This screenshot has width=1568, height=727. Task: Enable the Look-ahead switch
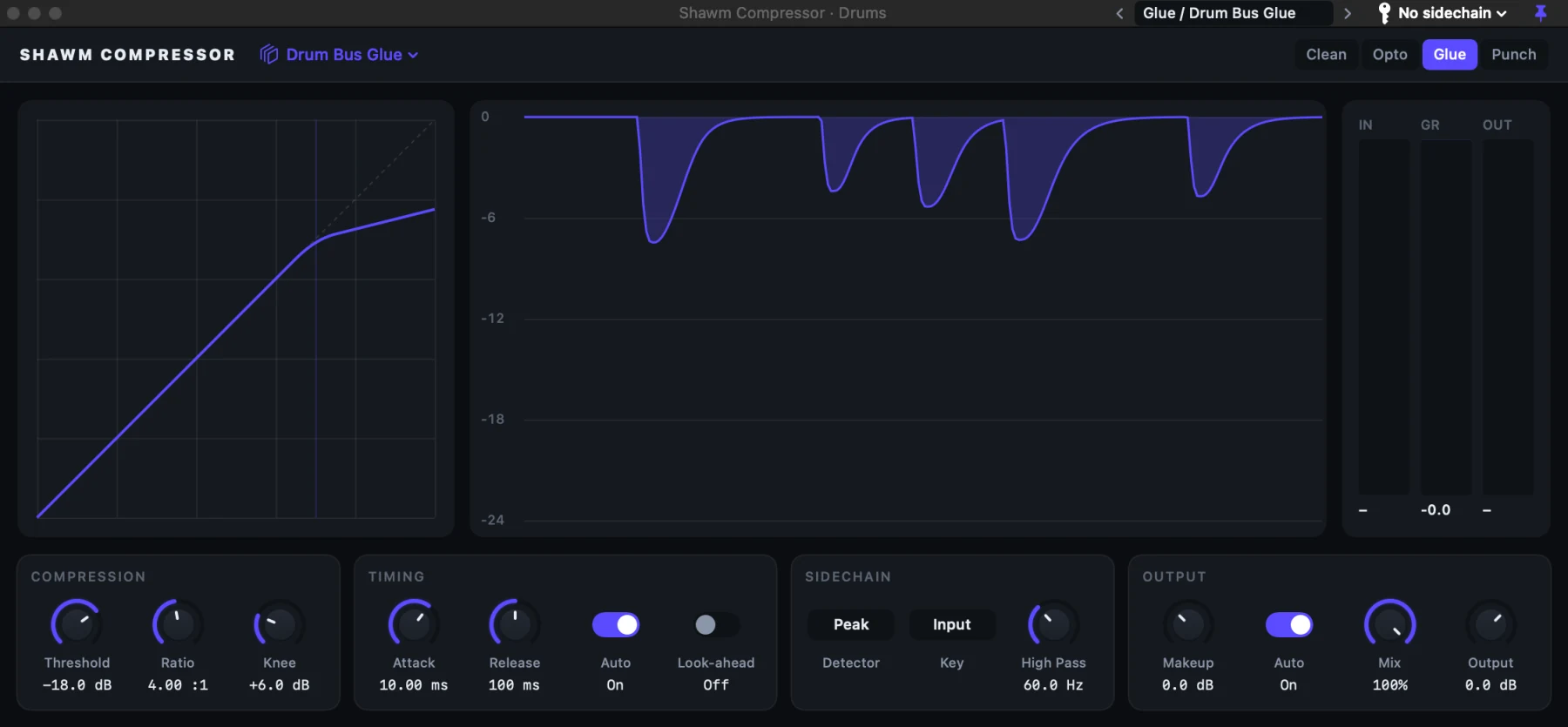[x=716, y=624]
